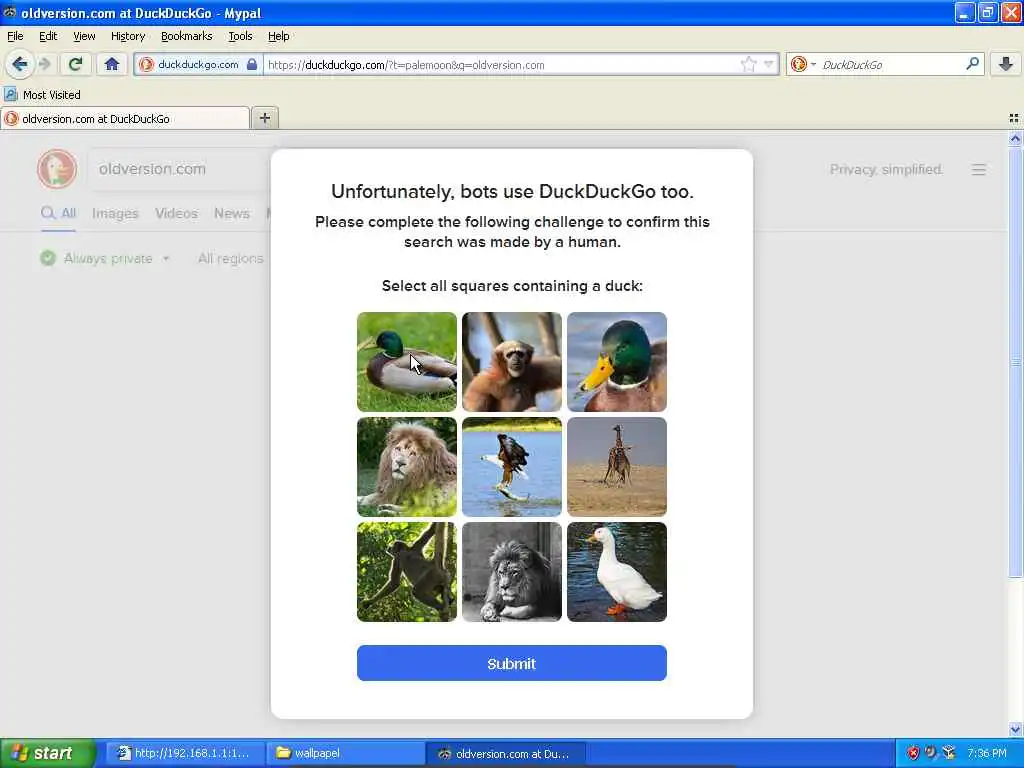
Task: Open the Most Visited bookmarks folder
Action: pyautogui.click(x=42, y=95)
